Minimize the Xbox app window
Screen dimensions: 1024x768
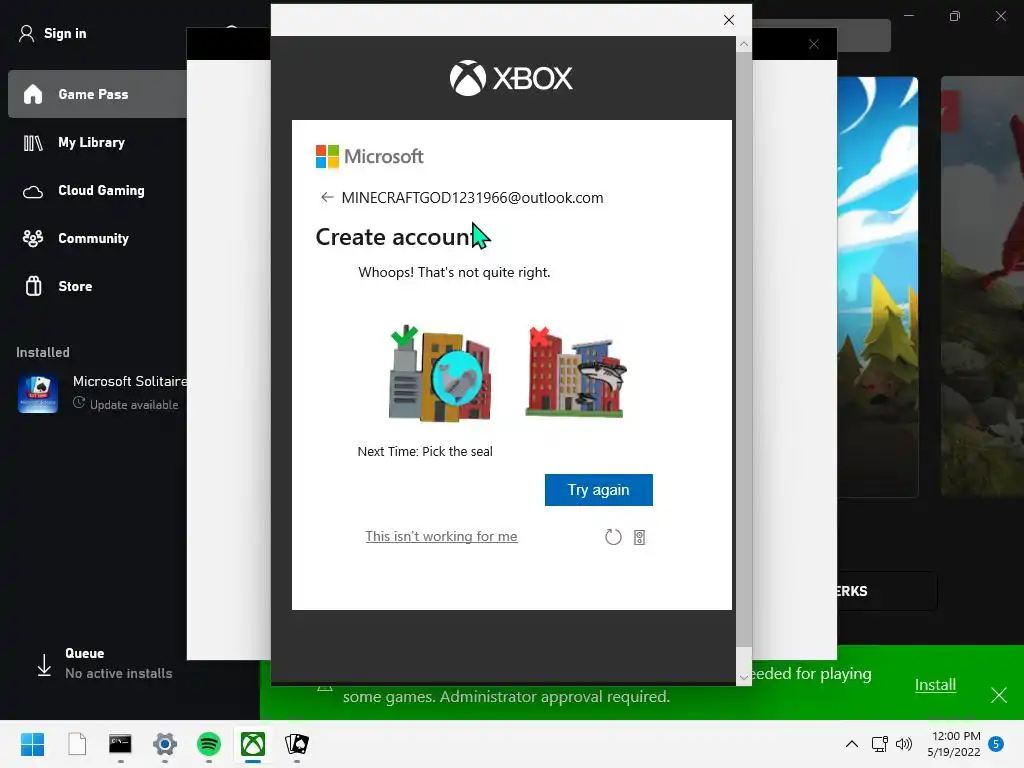909,16
